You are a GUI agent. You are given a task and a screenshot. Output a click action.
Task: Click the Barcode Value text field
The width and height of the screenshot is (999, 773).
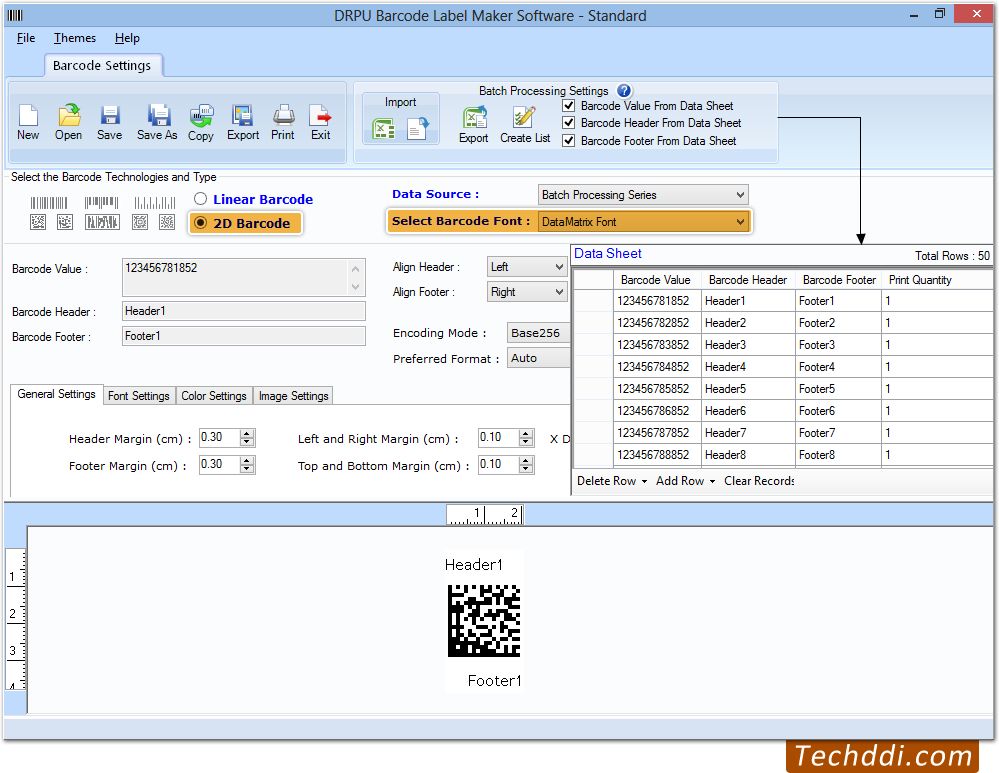(243, 277)
